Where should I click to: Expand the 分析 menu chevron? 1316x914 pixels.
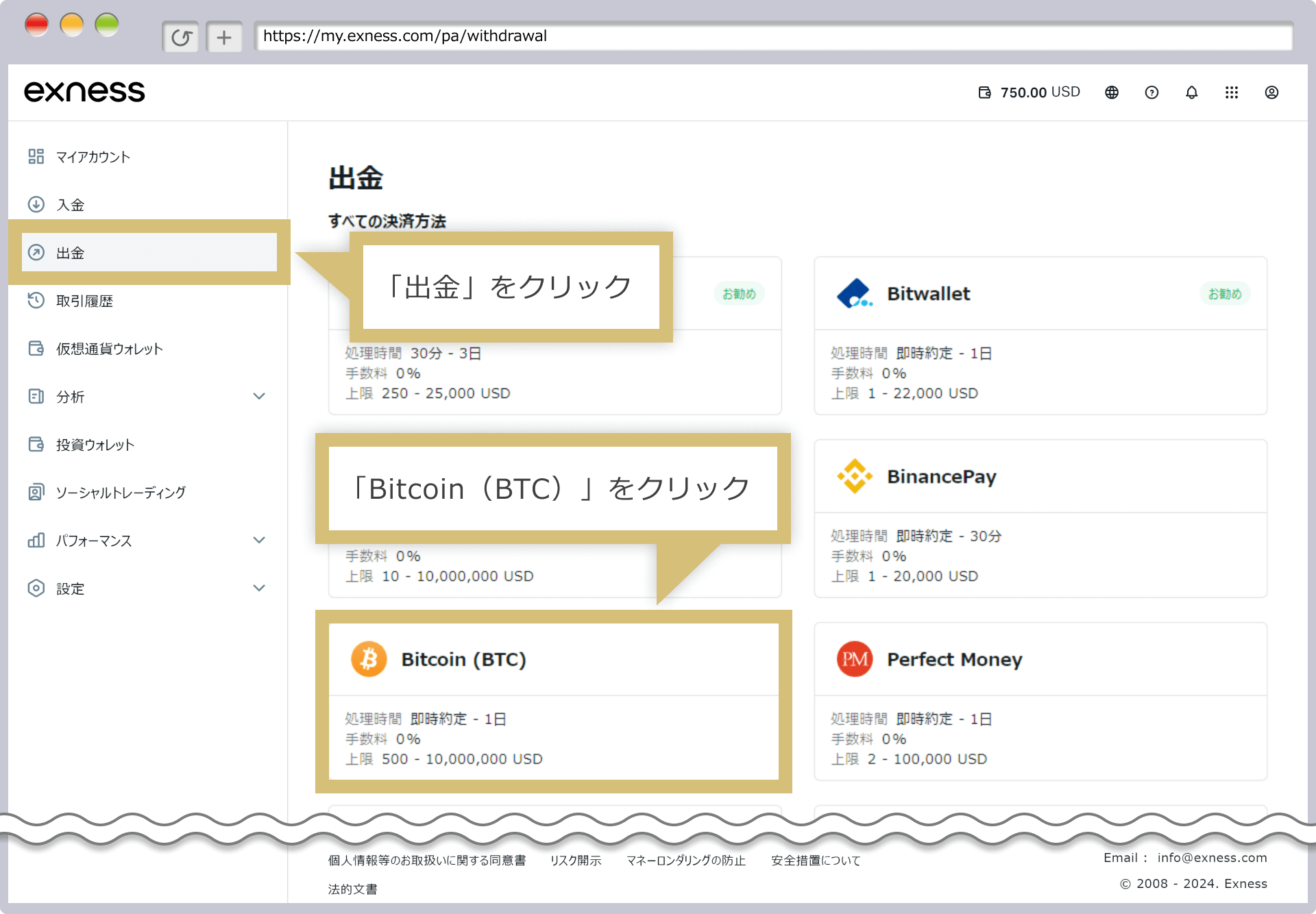click(x=259, y=396)
